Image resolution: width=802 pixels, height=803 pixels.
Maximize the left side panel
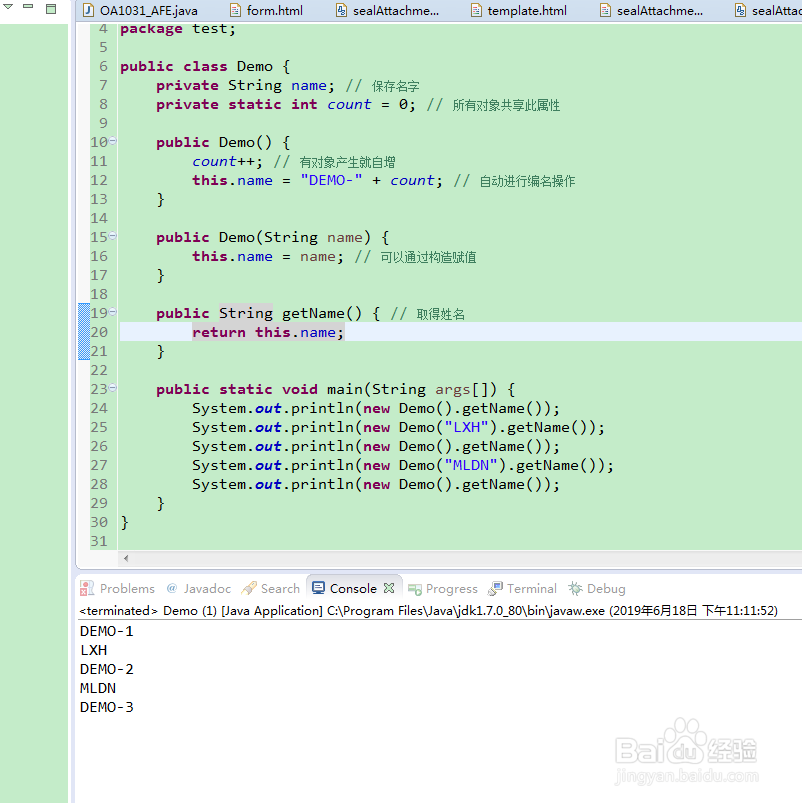(51, 9)
